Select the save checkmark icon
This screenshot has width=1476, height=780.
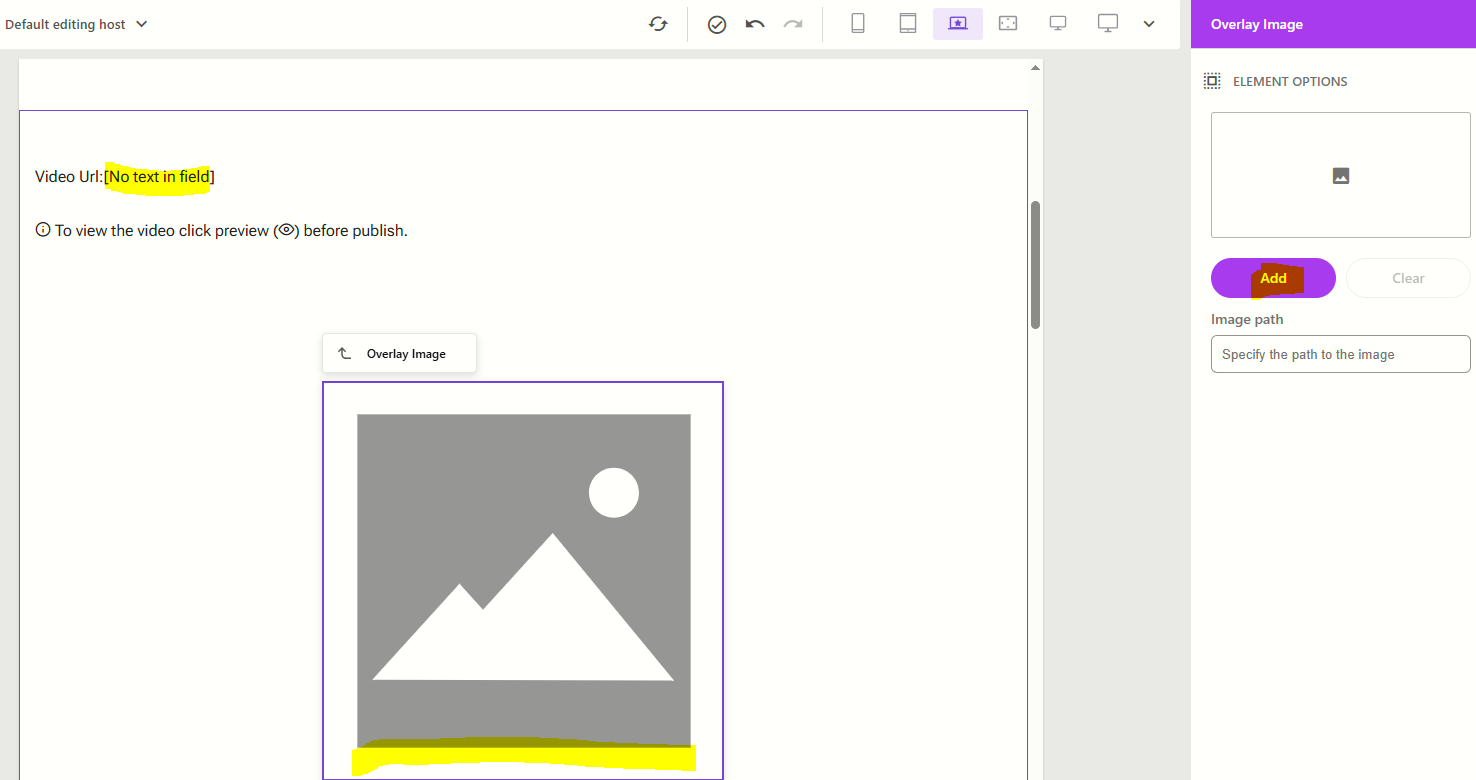[717, 23]
